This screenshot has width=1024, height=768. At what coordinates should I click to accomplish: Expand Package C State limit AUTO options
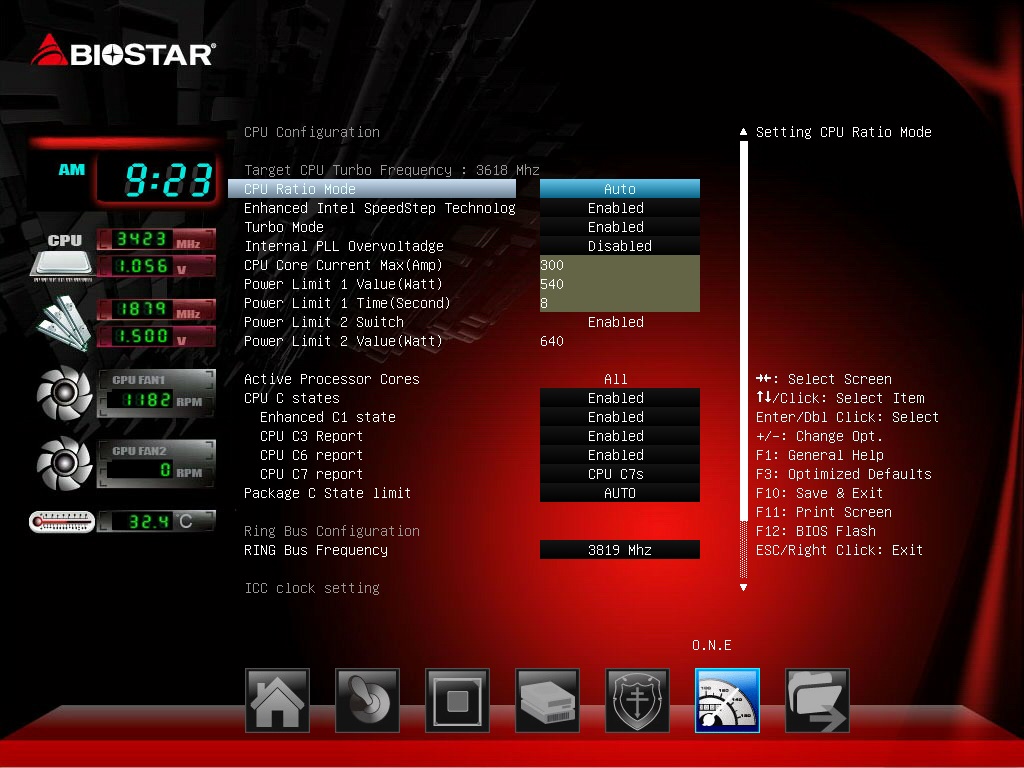tap(619, 493)
